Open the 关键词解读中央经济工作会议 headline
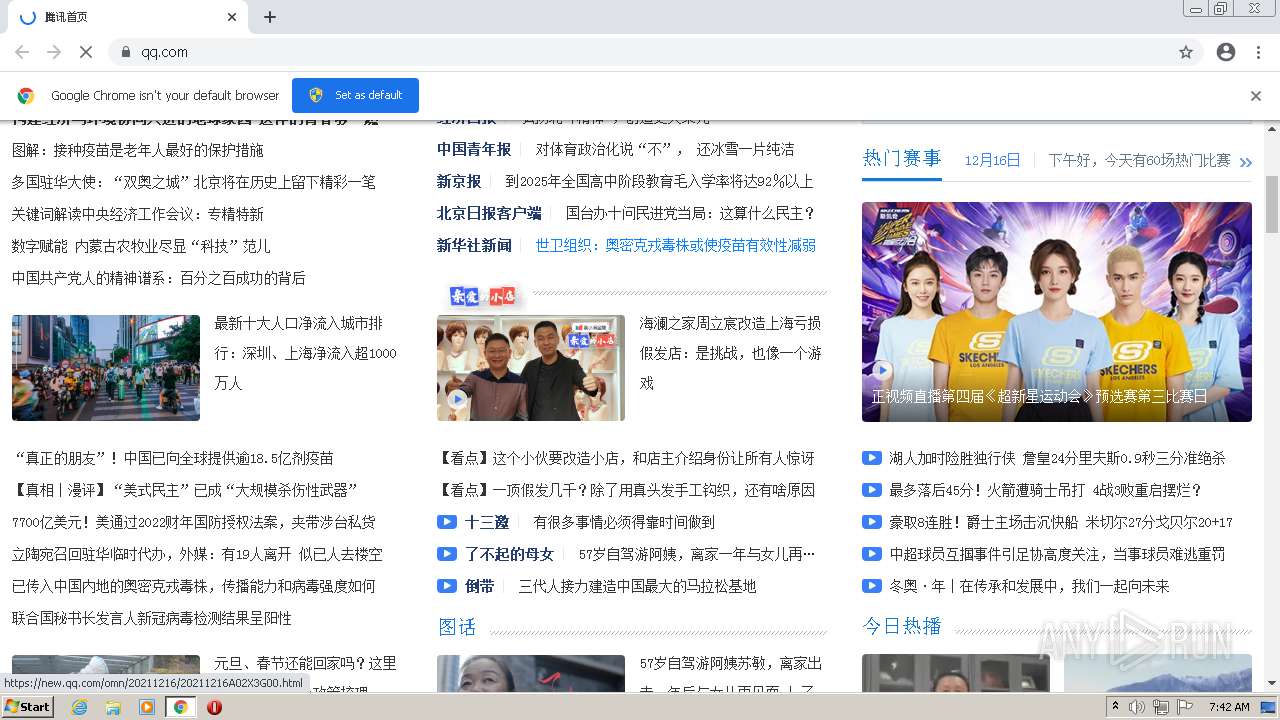The height and width of the screenshot is (720, 1280). point(138,214)
